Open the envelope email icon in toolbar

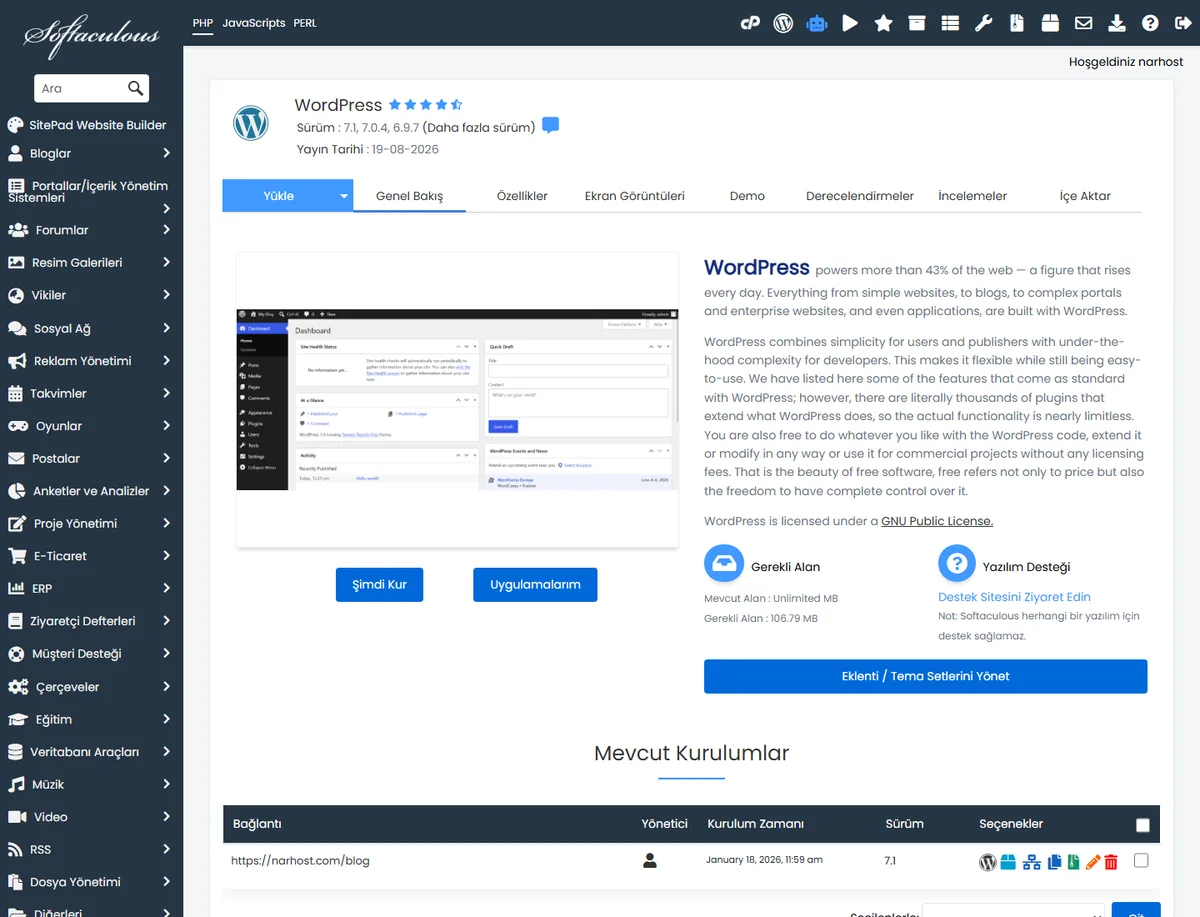click(1083, 23)
